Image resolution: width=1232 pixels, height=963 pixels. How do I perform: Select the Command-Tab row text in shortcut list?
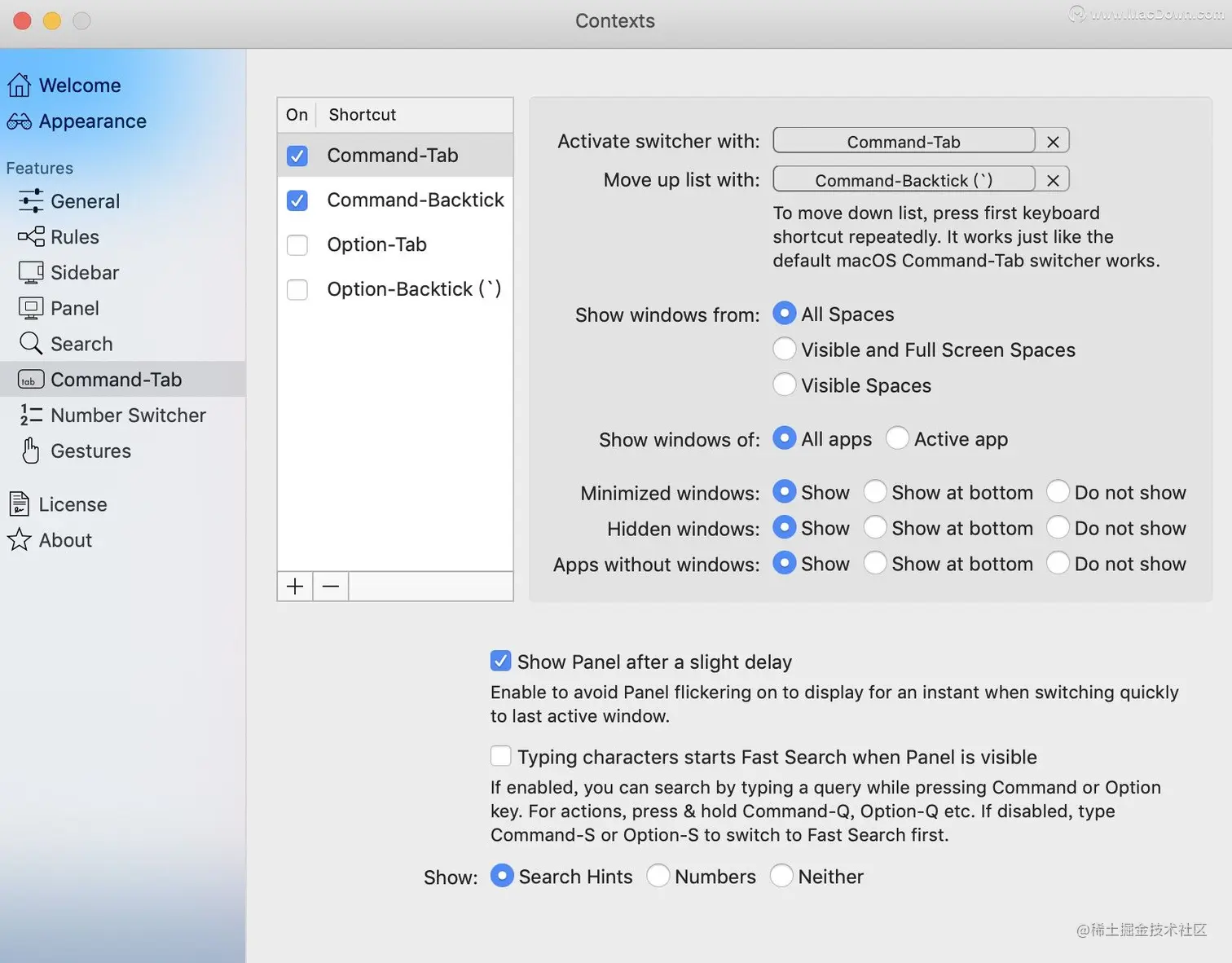coord(393,155)
